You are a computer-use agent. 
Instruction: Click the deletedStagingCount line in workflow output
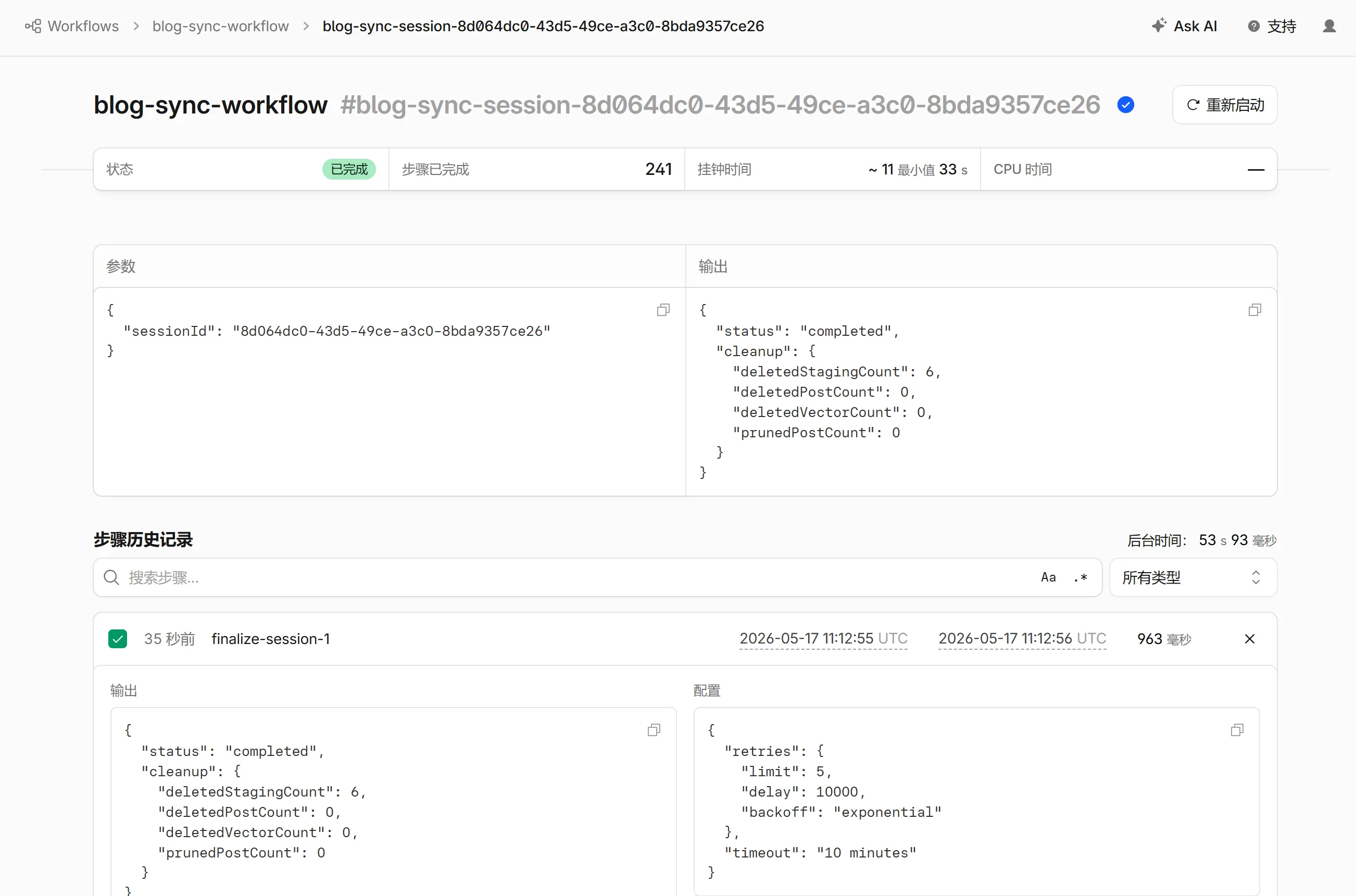point(837,371)
